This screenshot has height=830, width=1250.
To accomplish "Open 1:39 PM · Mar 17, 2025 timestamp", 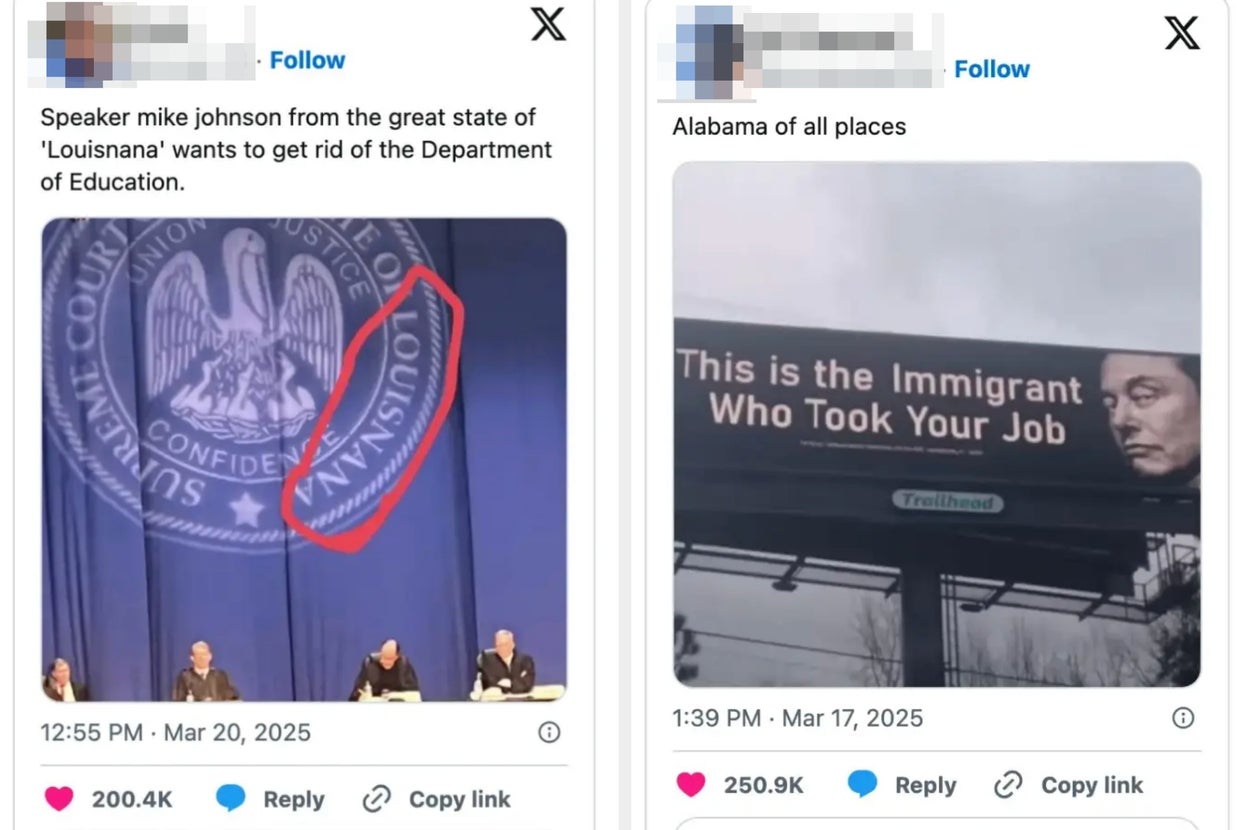I will coord(797,718).
